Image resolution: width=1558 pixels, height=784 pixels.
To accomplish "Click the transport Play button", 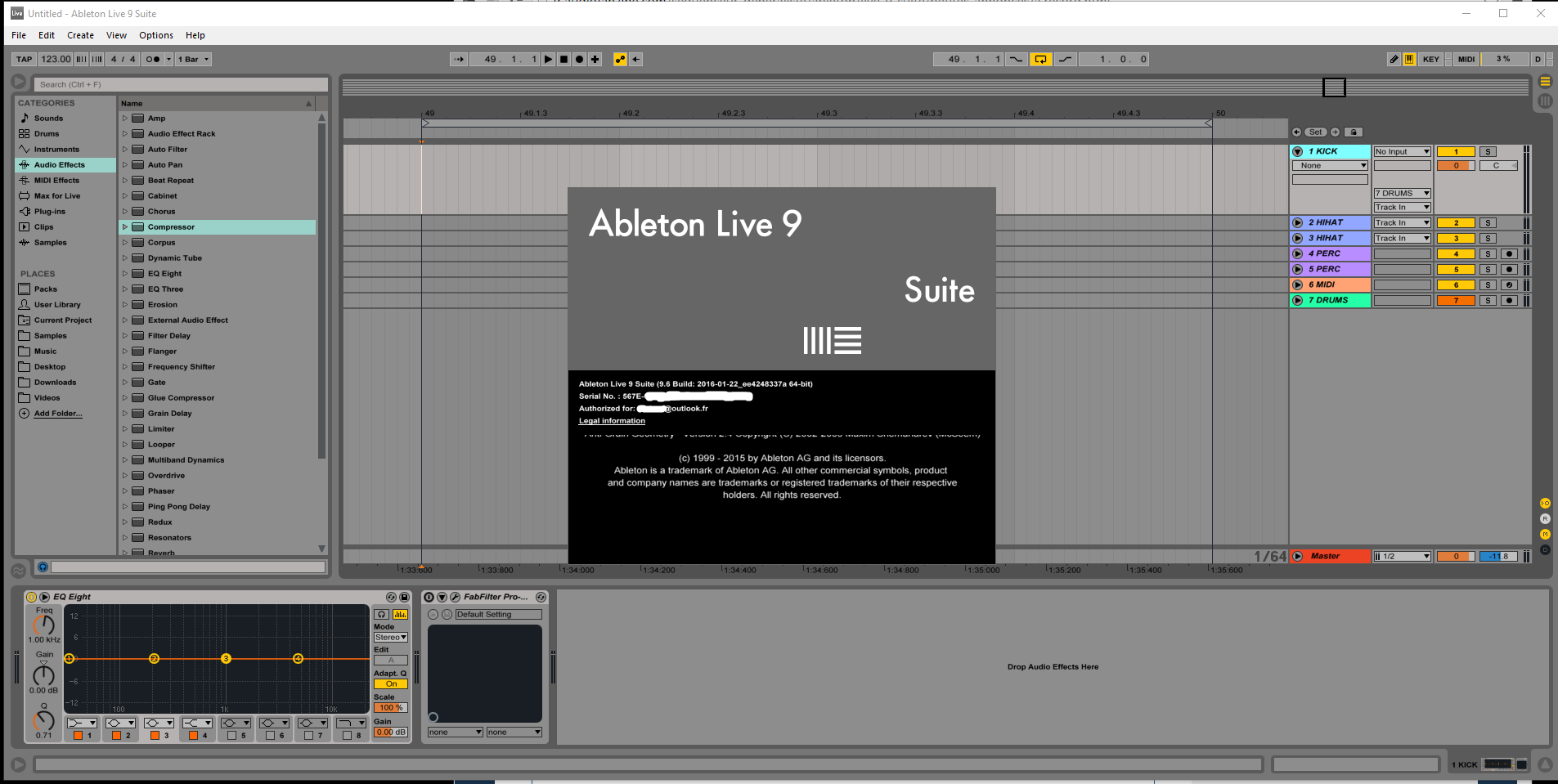I will pyautogui.click(x=548, y=59).
